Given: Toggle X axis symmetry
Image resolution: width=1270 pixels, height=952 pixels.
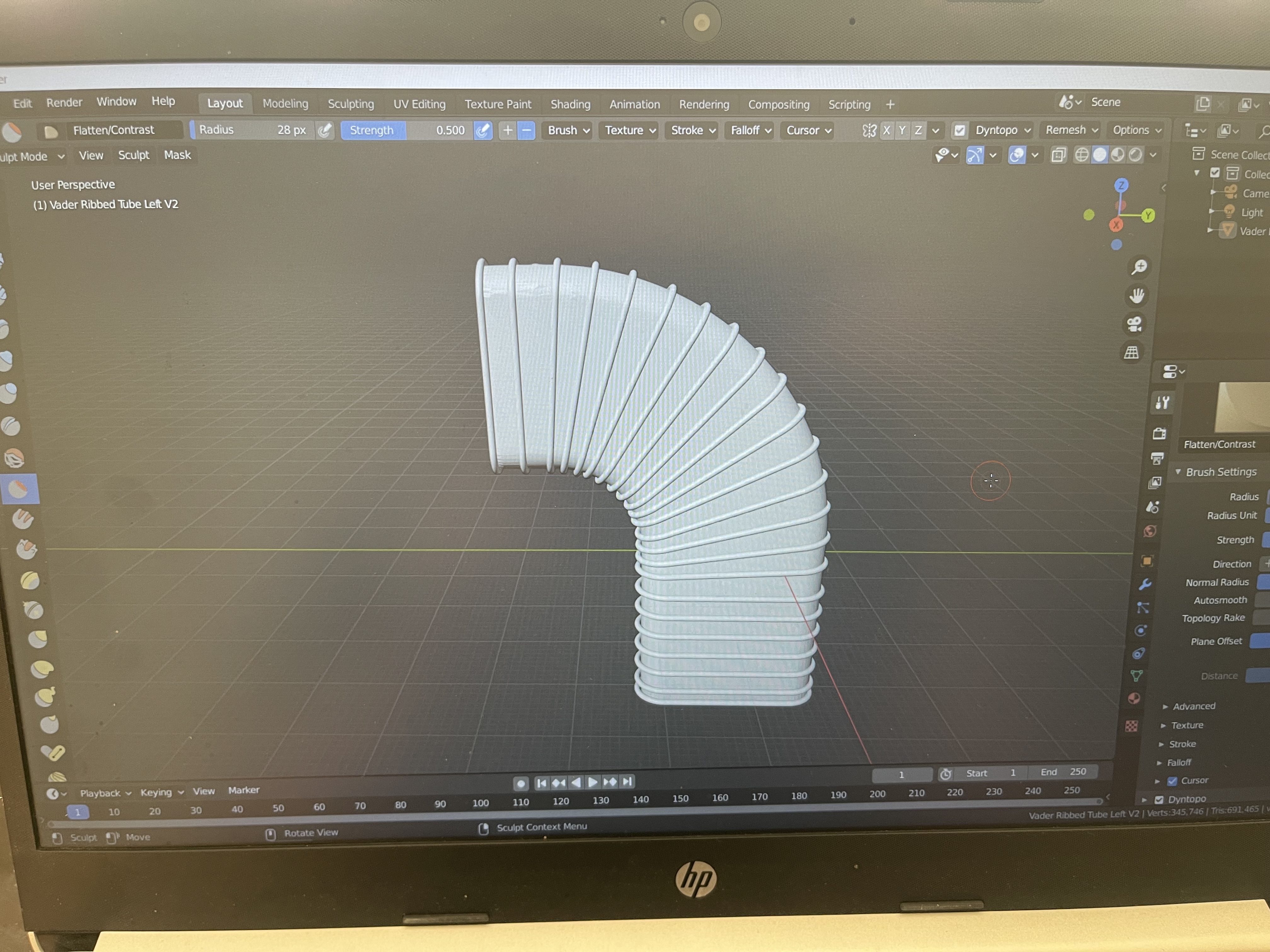Looking at the screenshot, I should [x=886, y=130].
